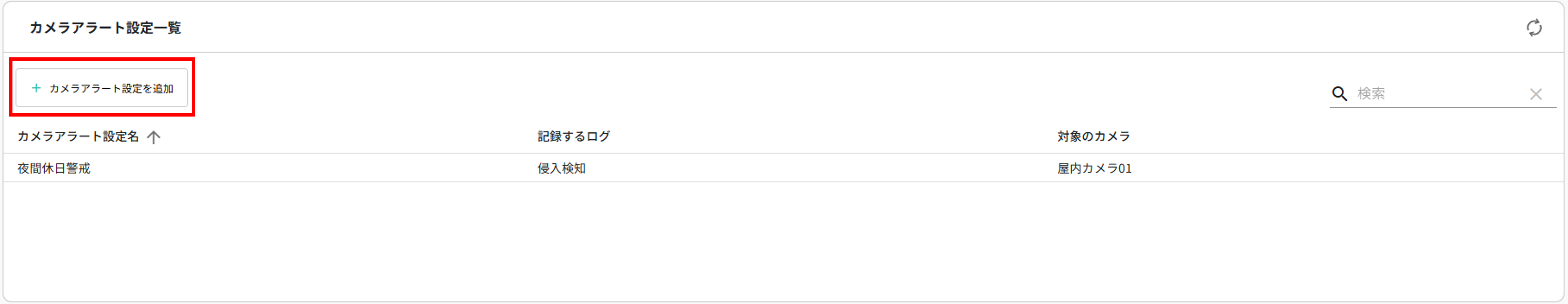Click the digits 01 in 屋内カメラ01
The image size is (1568, 304).
click(x=1124, y=168)
